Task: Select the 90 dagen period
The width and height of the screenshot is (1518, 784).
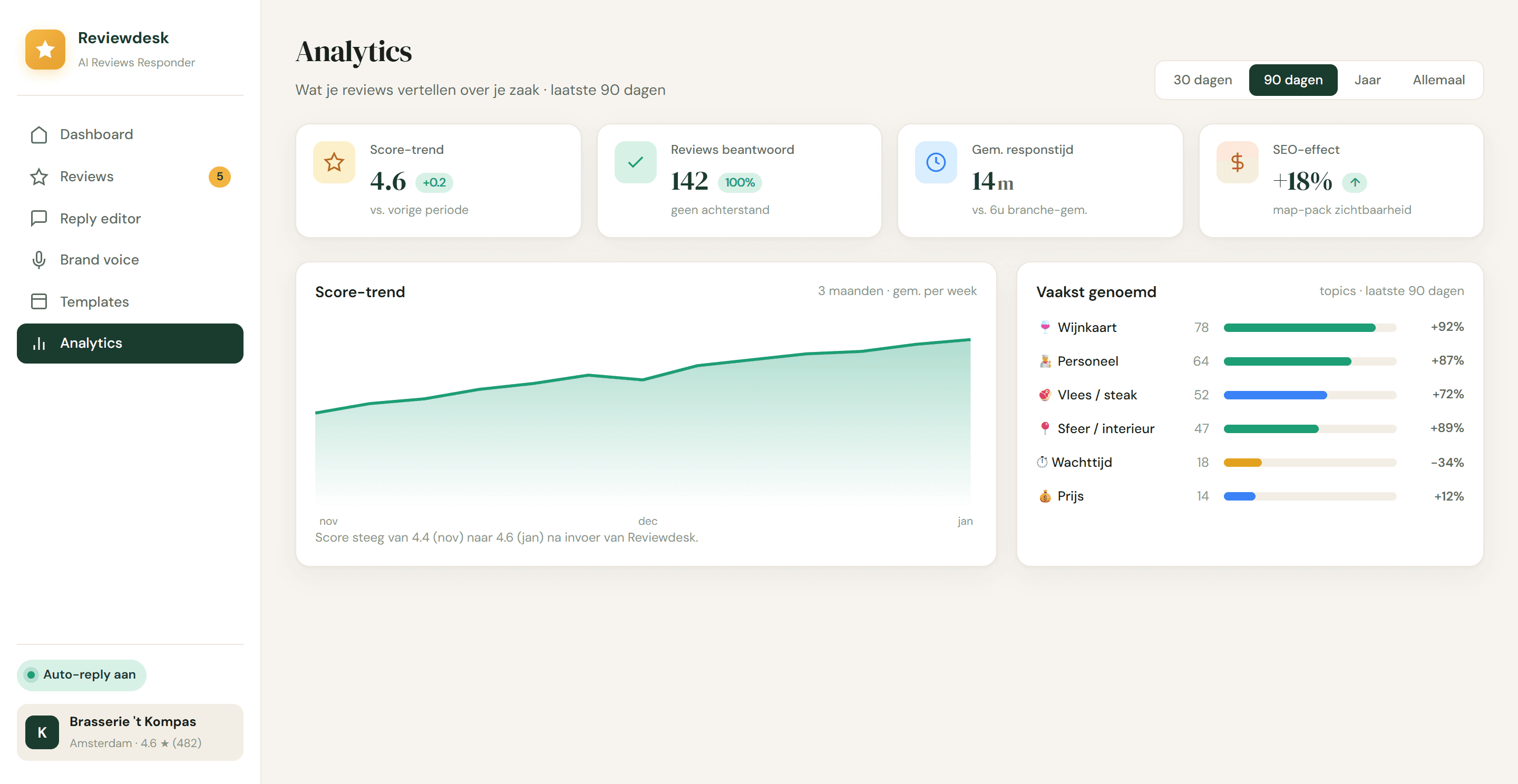Action: click(1293, 80)
